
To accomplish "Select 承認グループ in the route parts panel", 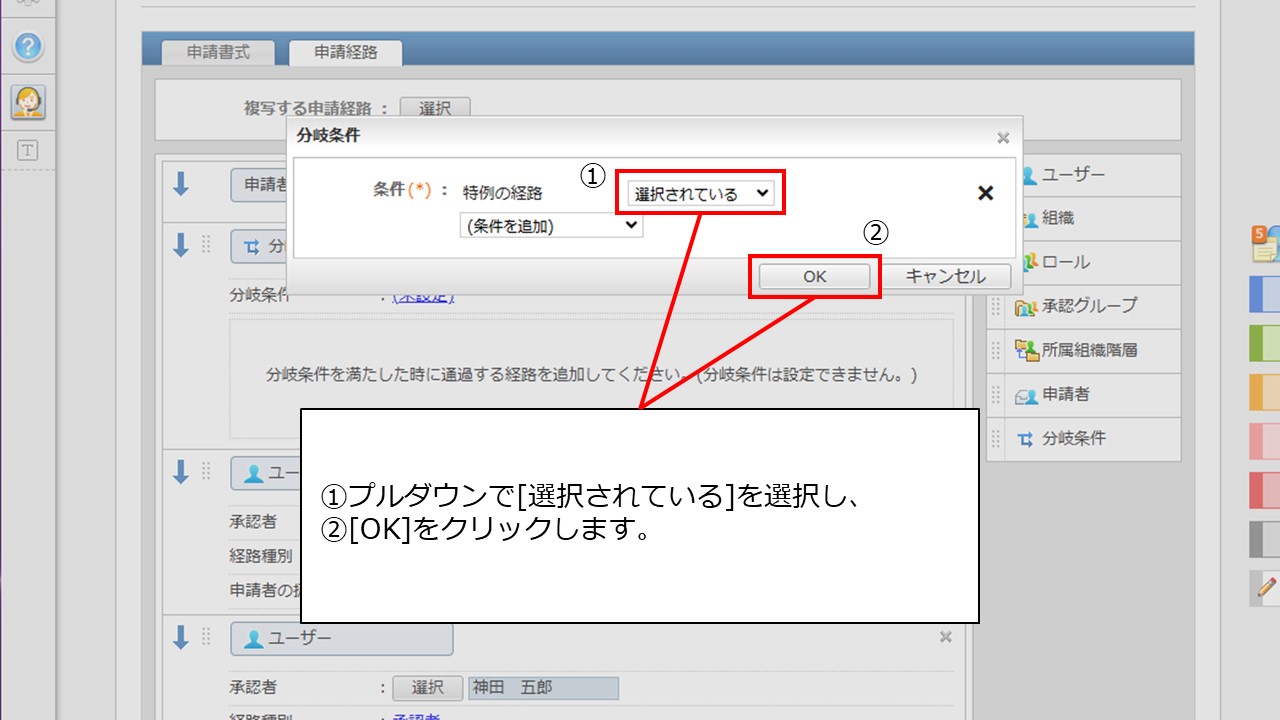I will pyautogui.click(x=1088, y=306).
